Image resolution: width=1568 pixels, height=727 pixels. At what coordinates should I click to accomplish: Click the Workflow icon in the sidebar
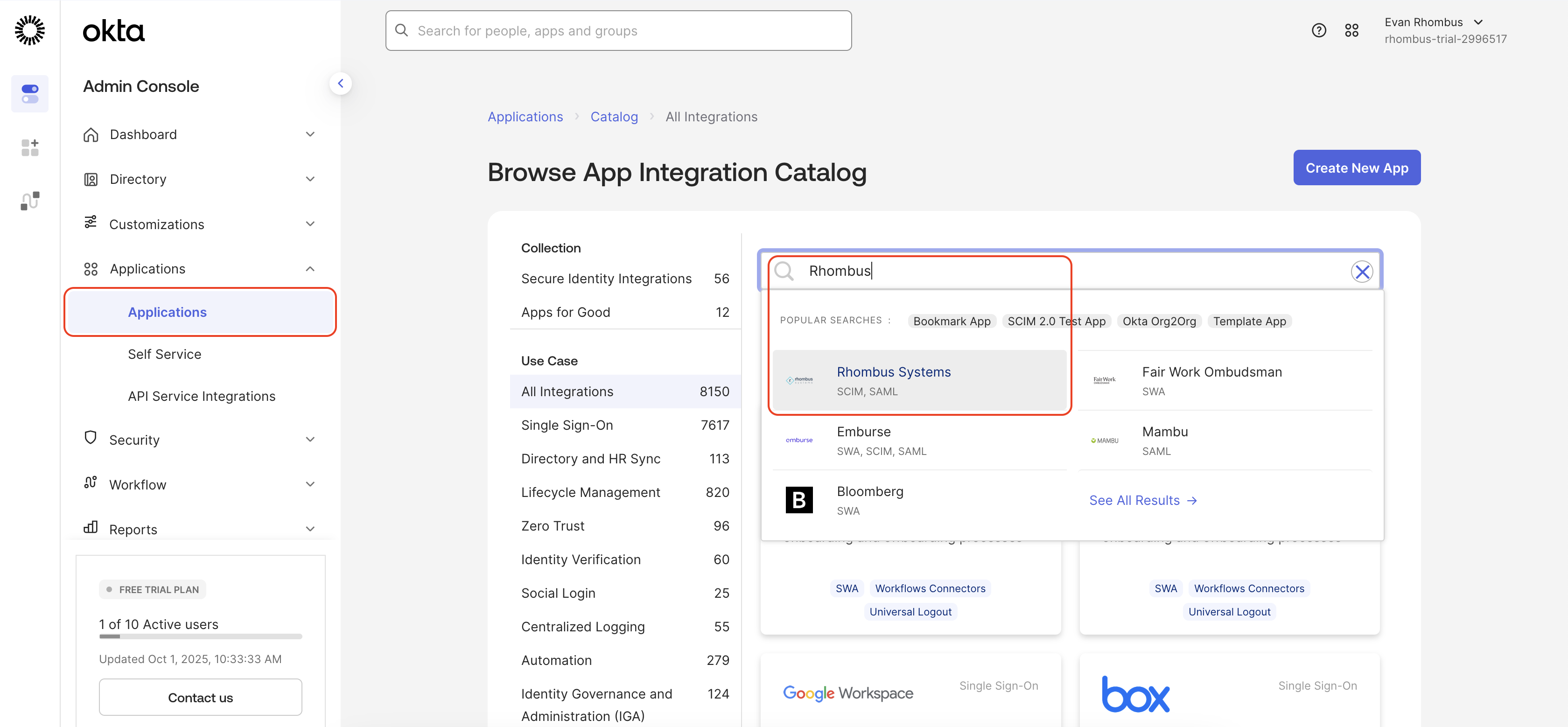tap(91, 483)
